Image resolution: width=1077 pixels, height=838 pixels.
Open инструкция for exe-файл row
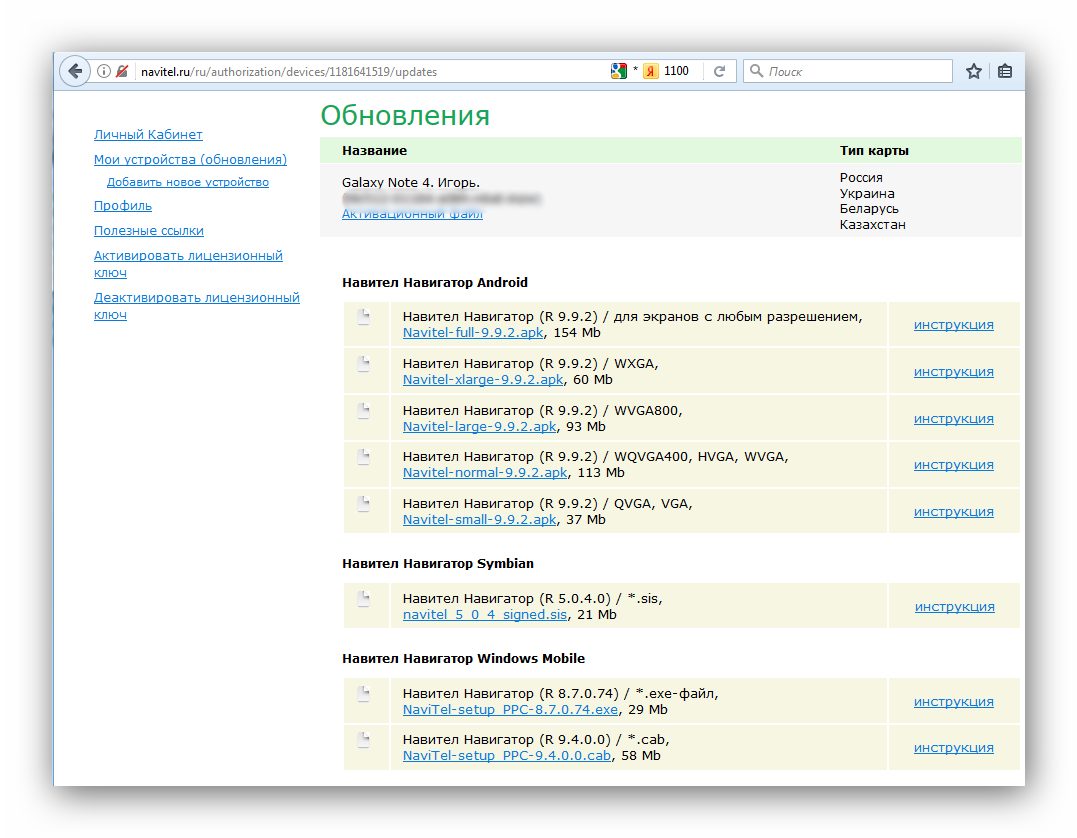pyautogui.click(x=953, y=701)
